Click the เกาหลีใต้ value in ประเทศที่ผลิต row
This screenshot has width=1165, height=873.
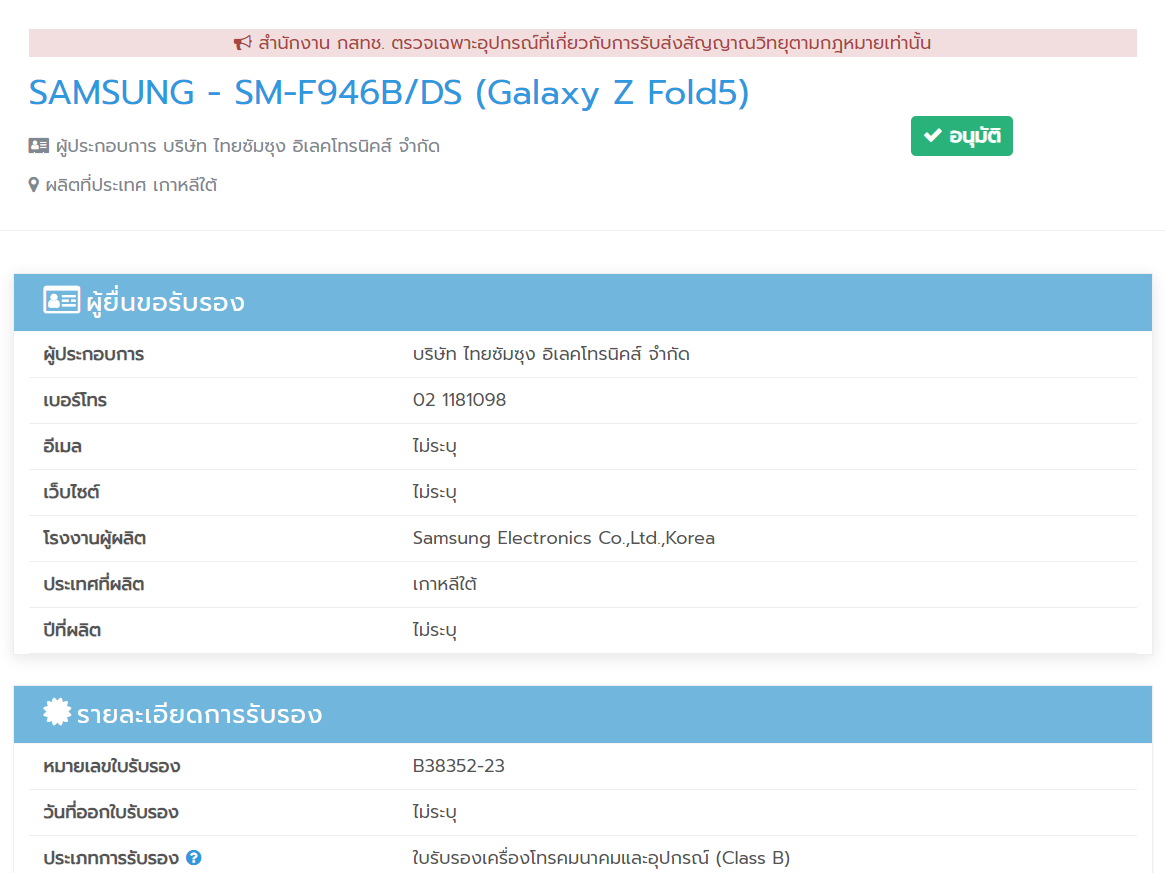tap(444, 584)
